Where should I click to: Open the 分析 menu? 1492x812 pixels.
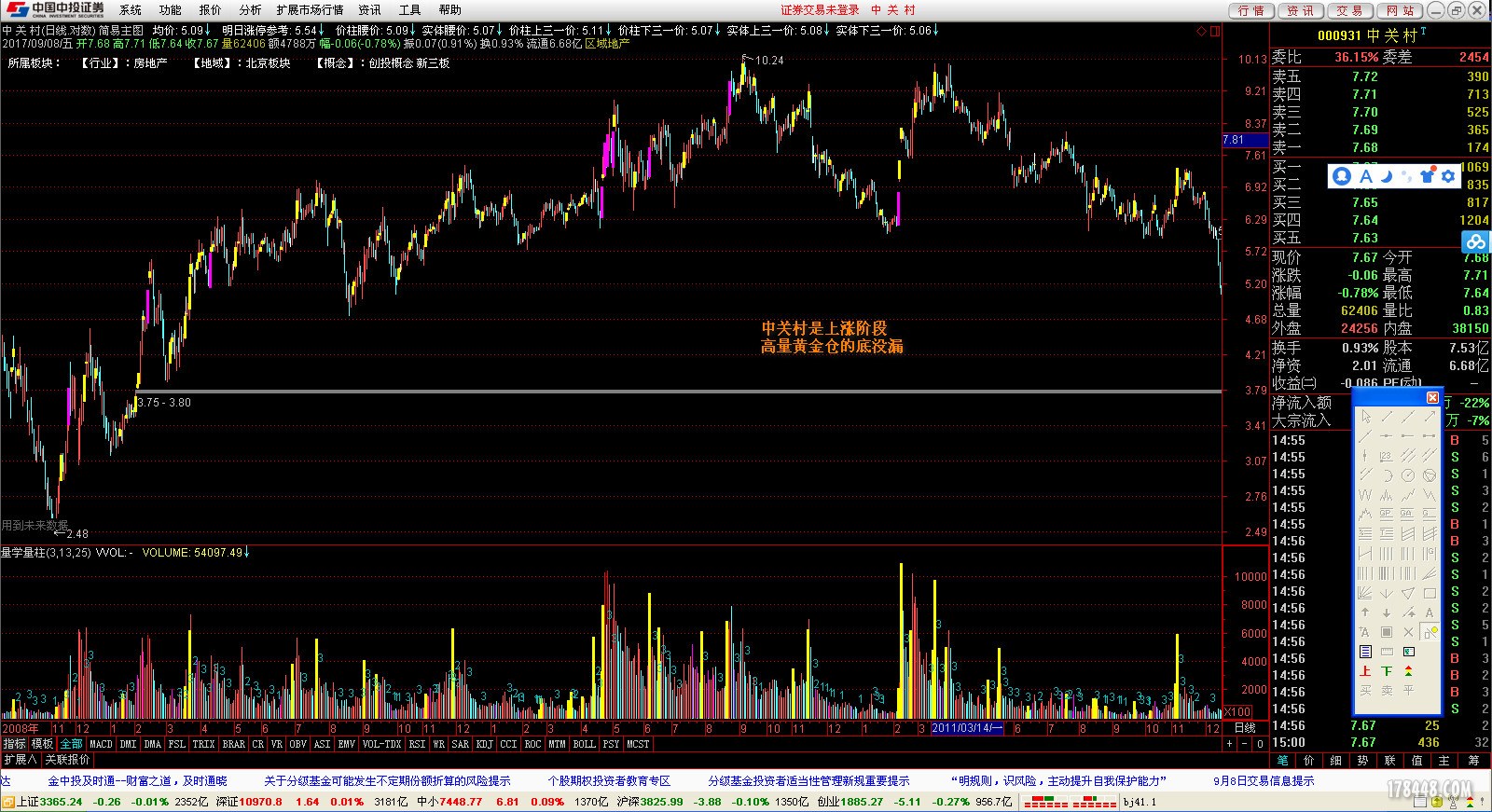pos(250,9)
